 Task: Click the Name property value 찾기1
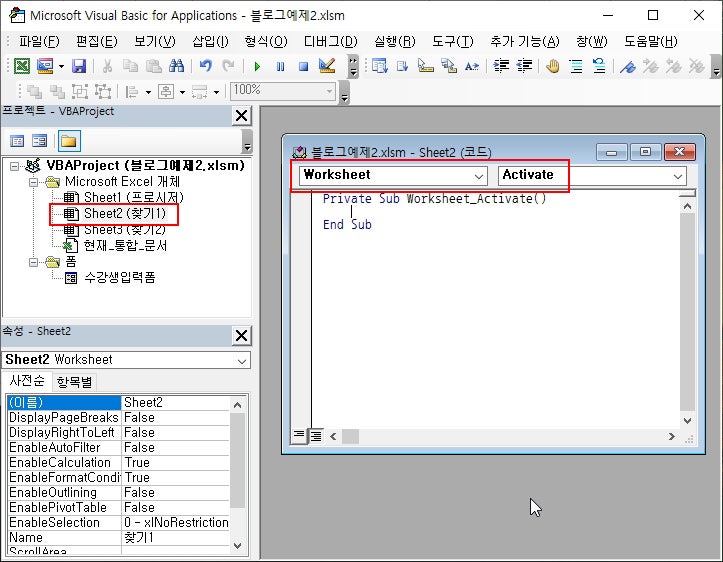point(175,538)
